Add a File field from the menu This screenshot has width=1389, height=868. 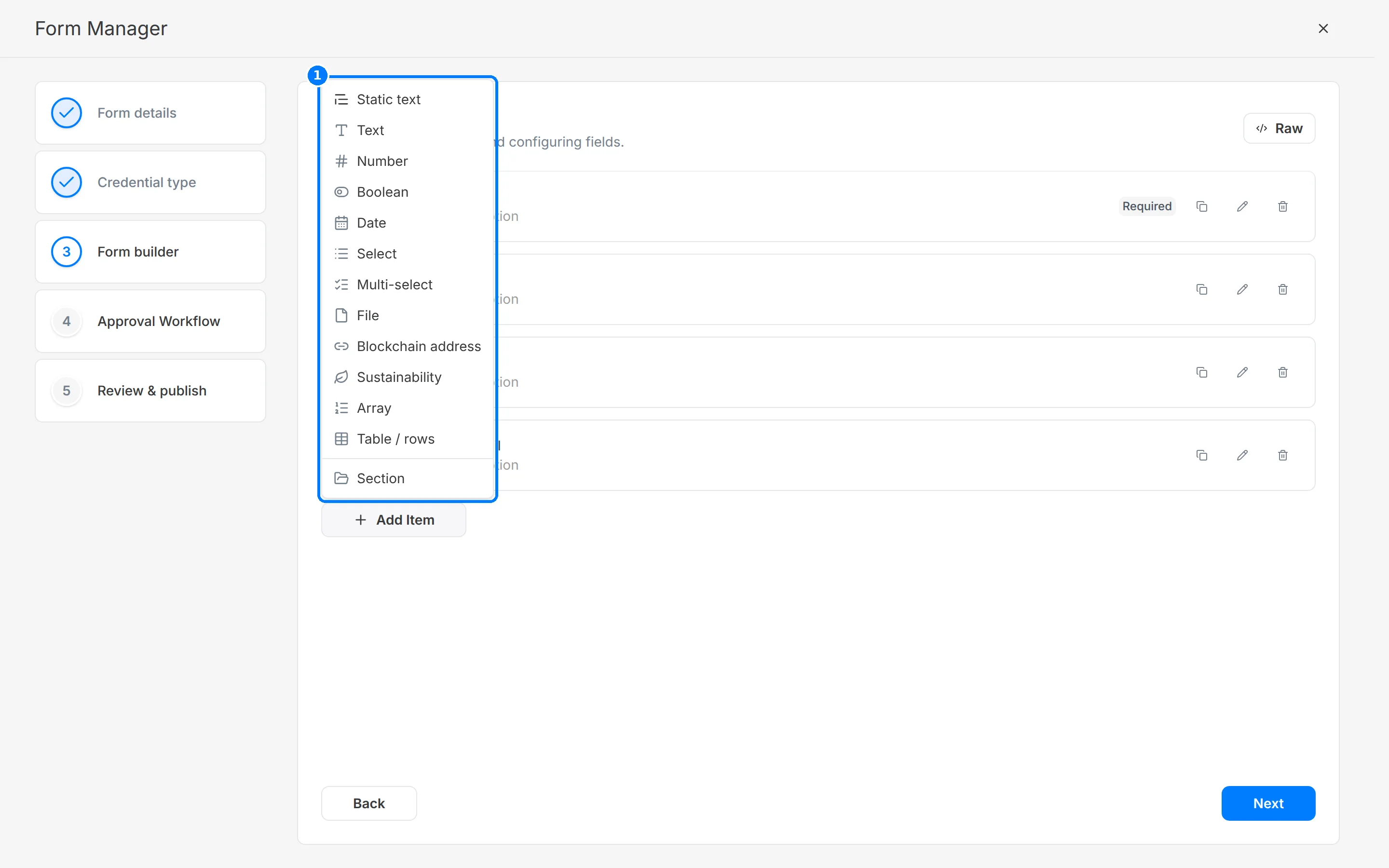[x=408, y=316]
